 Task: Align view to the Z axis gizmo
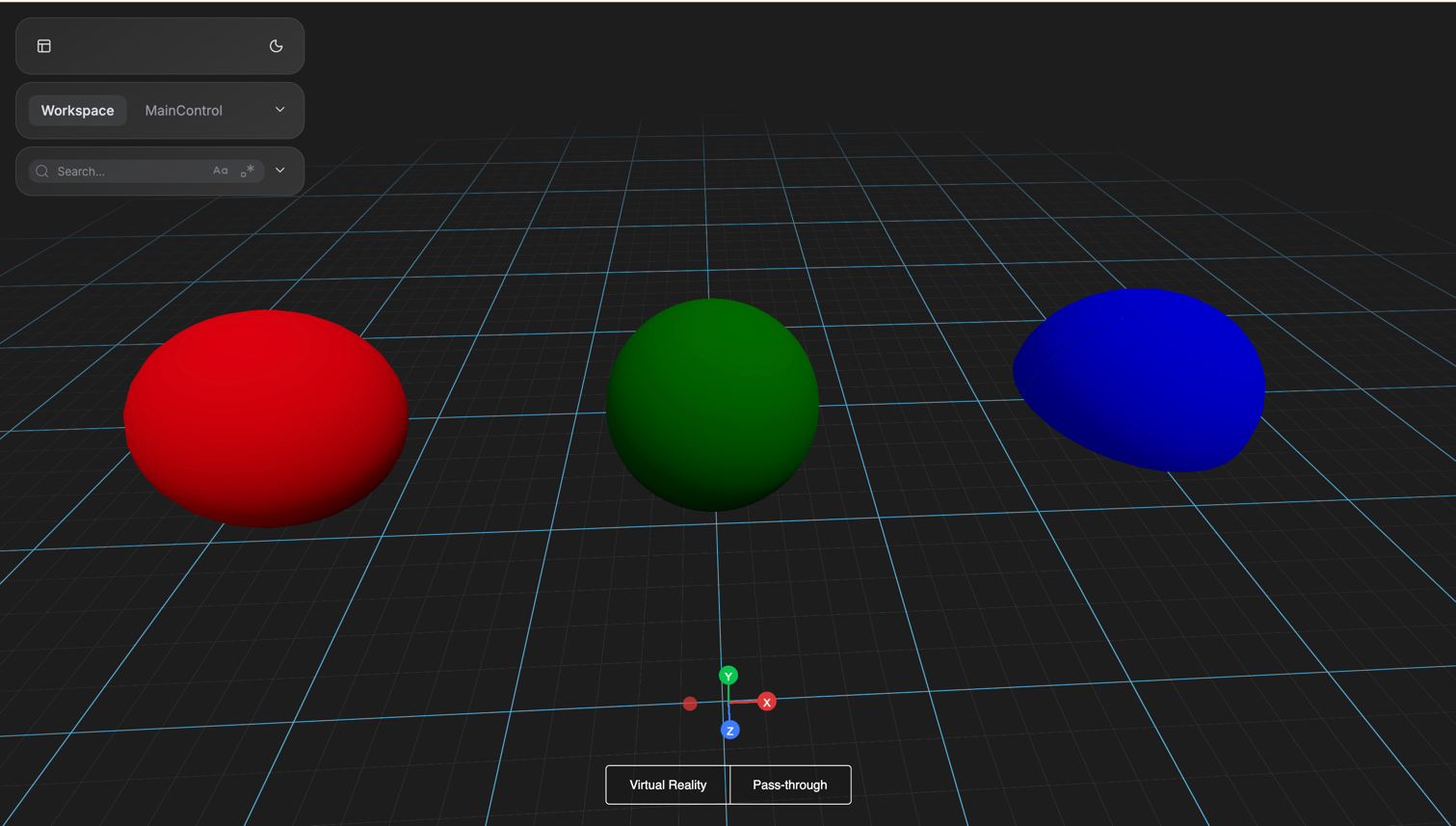pos(730,731)
